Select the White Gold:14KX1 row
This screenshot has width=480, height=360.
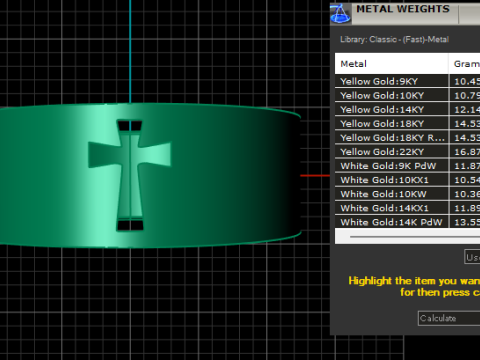407,208
